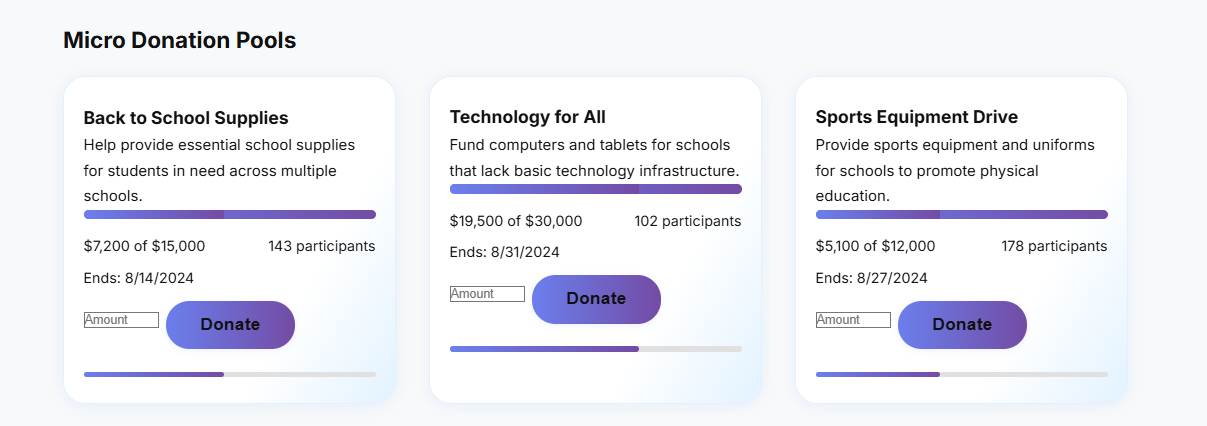1207x426 pixels.
Task: Click the Sports Equipment Drive heading
Action: [916, 117]
